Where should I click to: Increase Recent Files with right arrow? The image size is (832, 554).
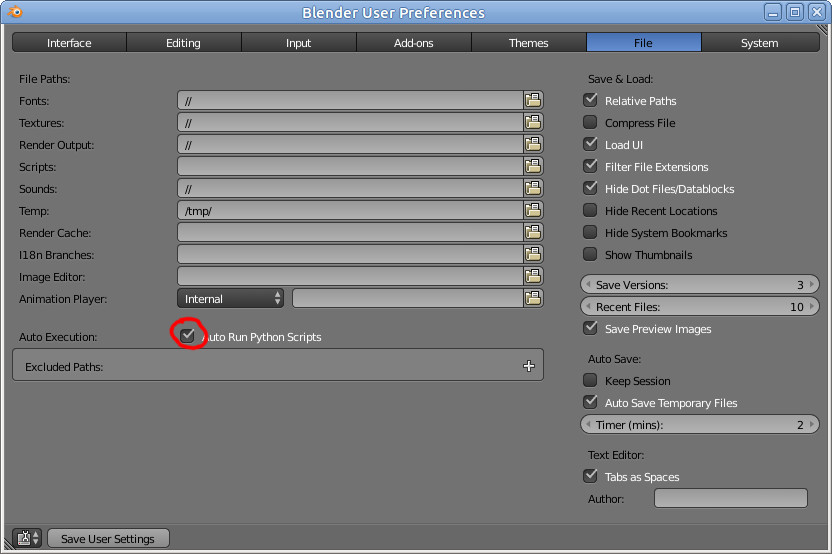point(812,307)
